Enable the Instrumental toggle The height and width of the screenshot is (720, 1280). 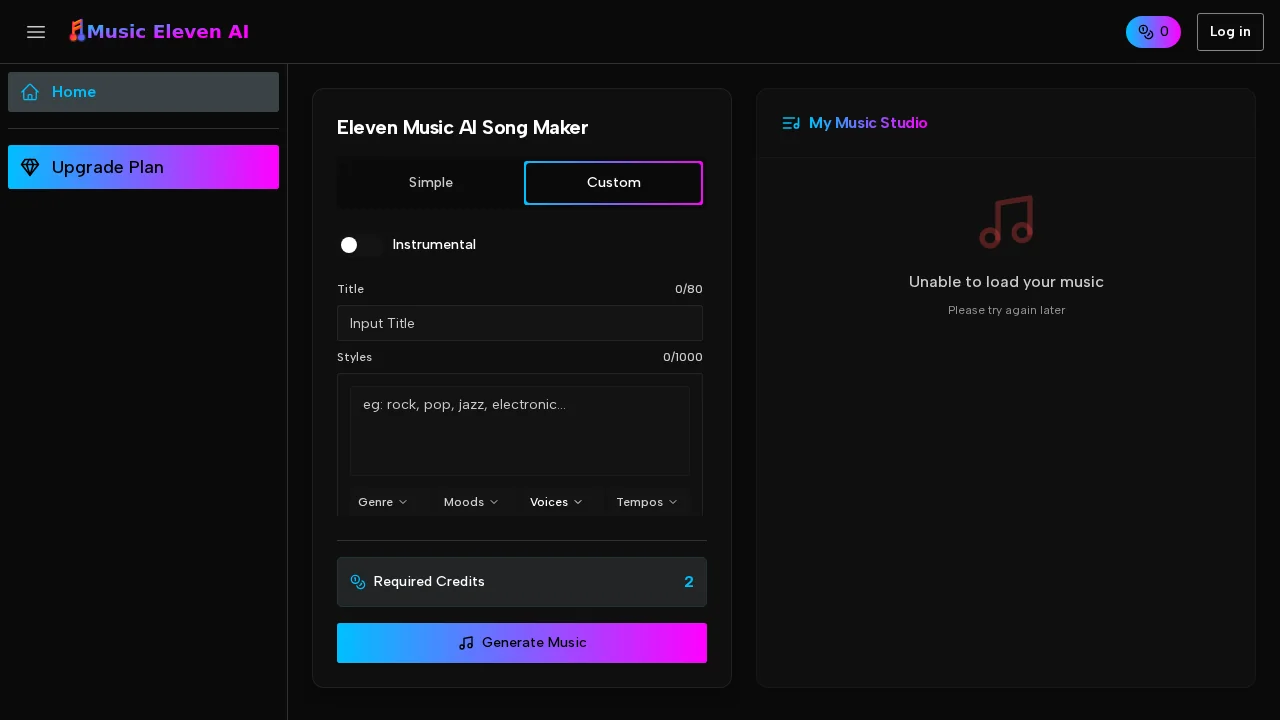(x=360, y=245)
